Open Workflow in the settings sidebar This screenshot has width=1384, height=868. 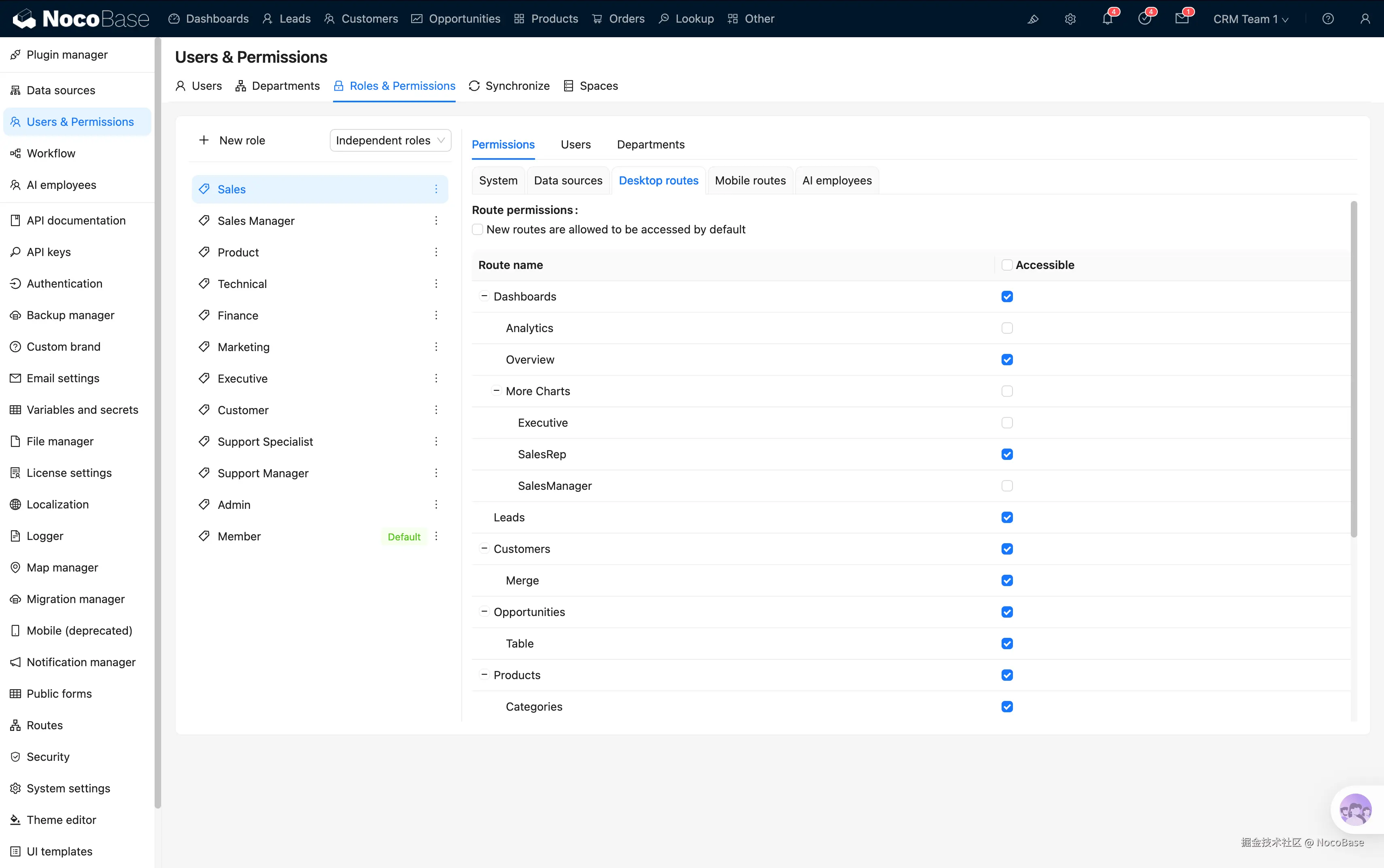click(51, 153)
